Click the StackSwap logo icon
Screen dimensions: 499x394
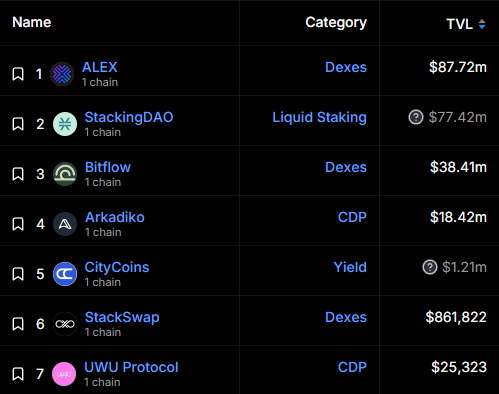coord(65,324)
